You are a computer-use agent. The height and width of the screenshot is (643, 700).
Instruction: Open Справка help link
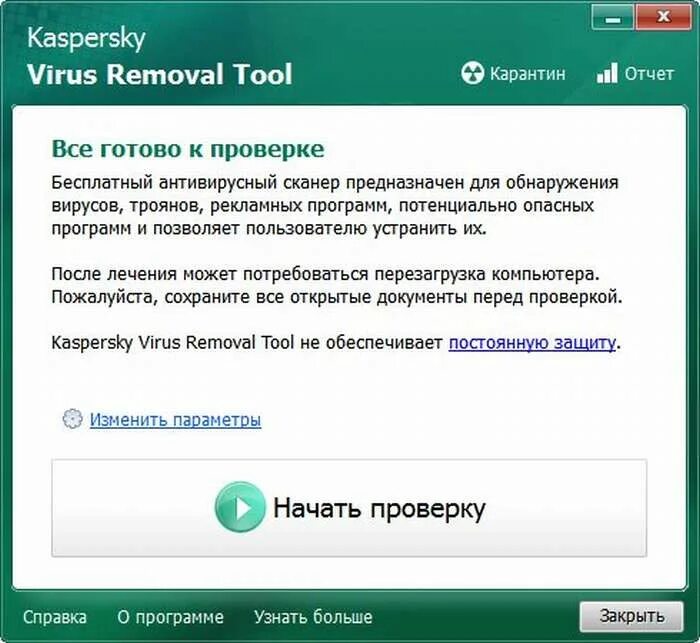pyautogui.click(x=54, y=617)
